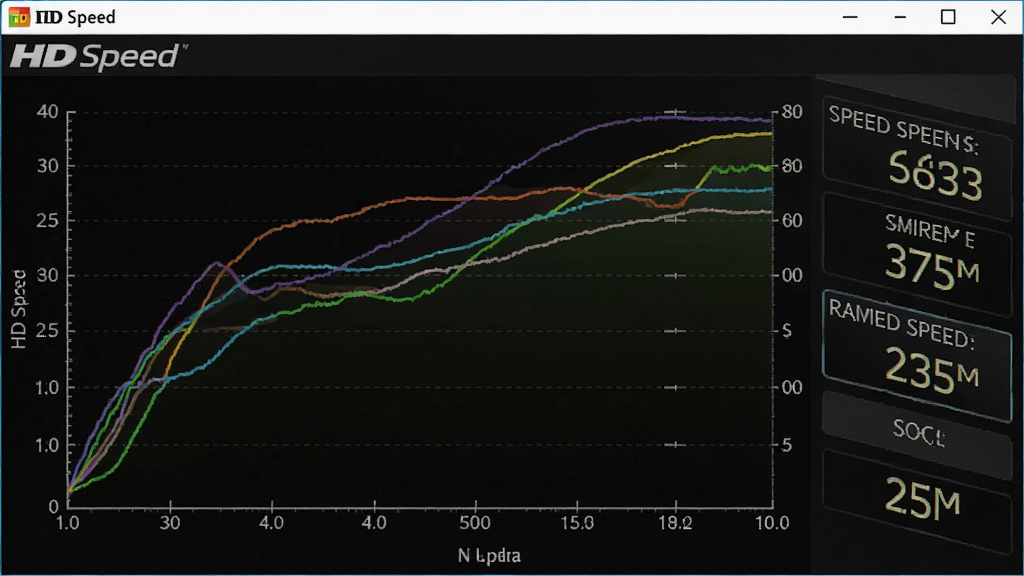Select the SPEED SPEENS panel label
Image resolution: width=1024 pixels, height=576 pixels.
click(x=903, y=129)
